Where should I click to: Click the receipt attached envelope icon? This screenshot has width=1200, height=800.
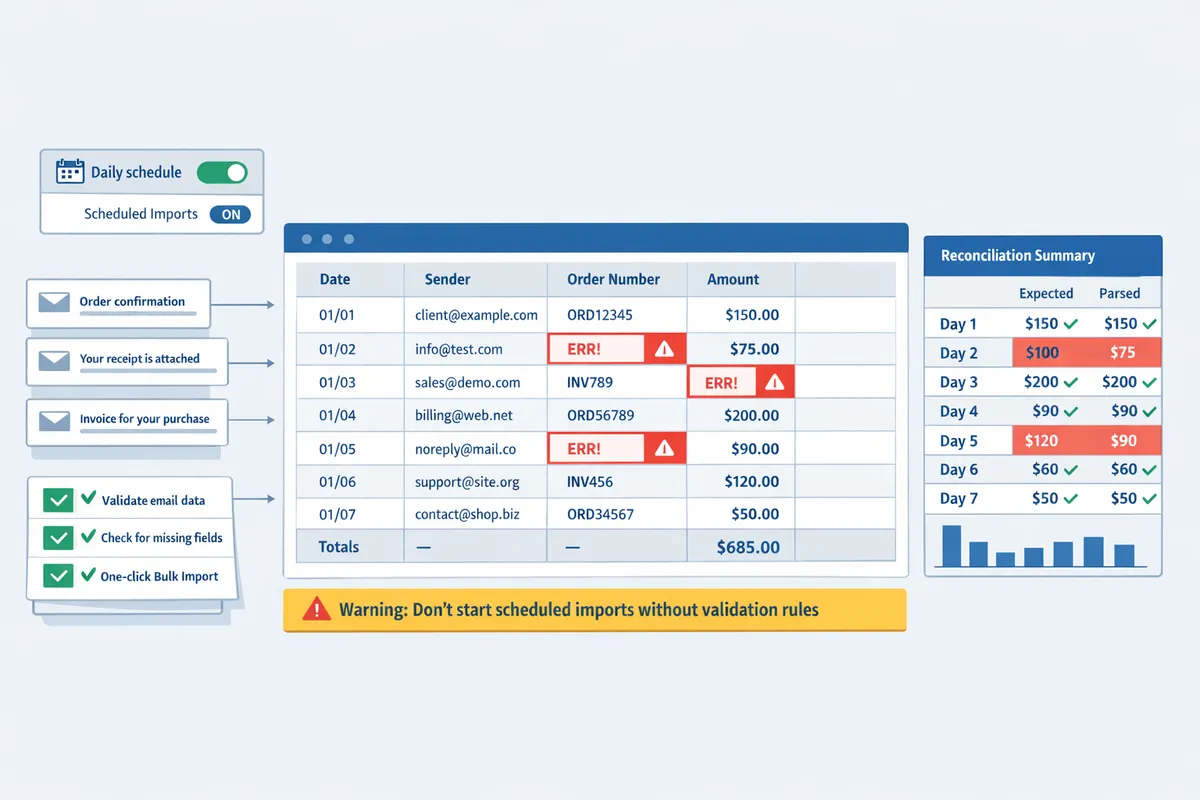click(x=52, y=360)
